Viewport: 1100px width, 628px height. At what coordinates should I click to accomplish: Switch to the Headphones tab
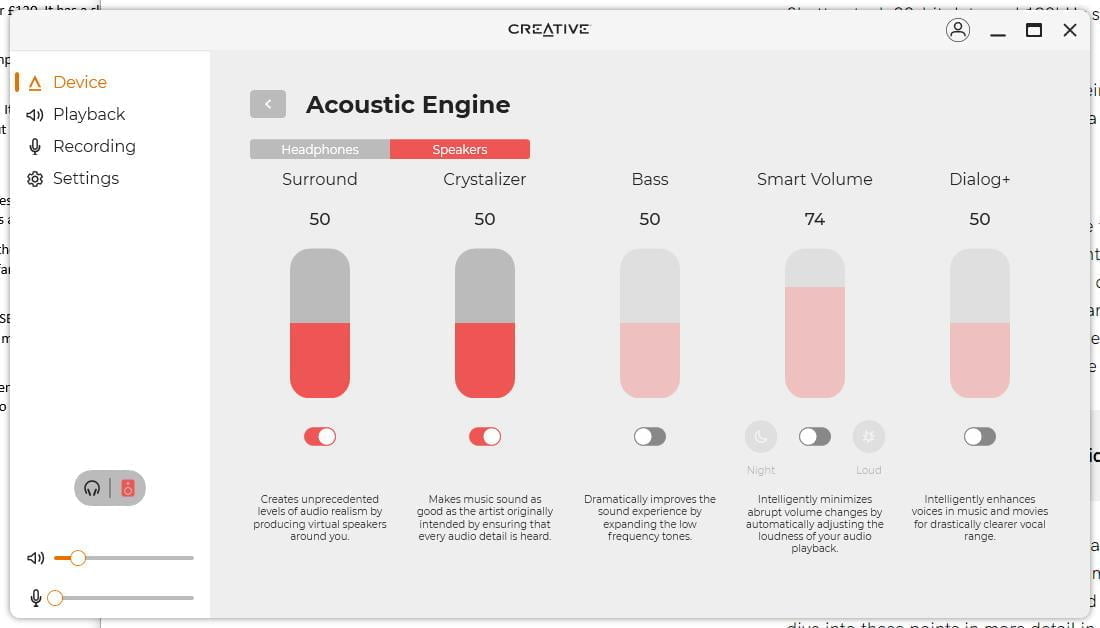320,149
